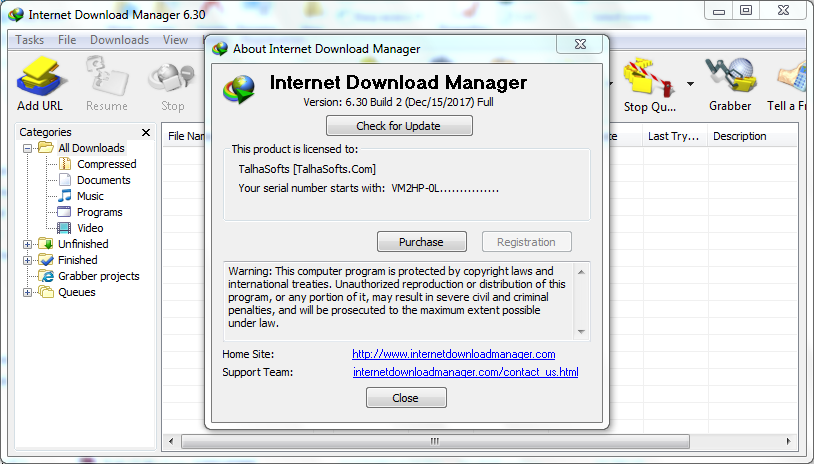The height and width of the screenshot is (464, 814).
Task: Maximize the main IDM window
Action: 746,10
